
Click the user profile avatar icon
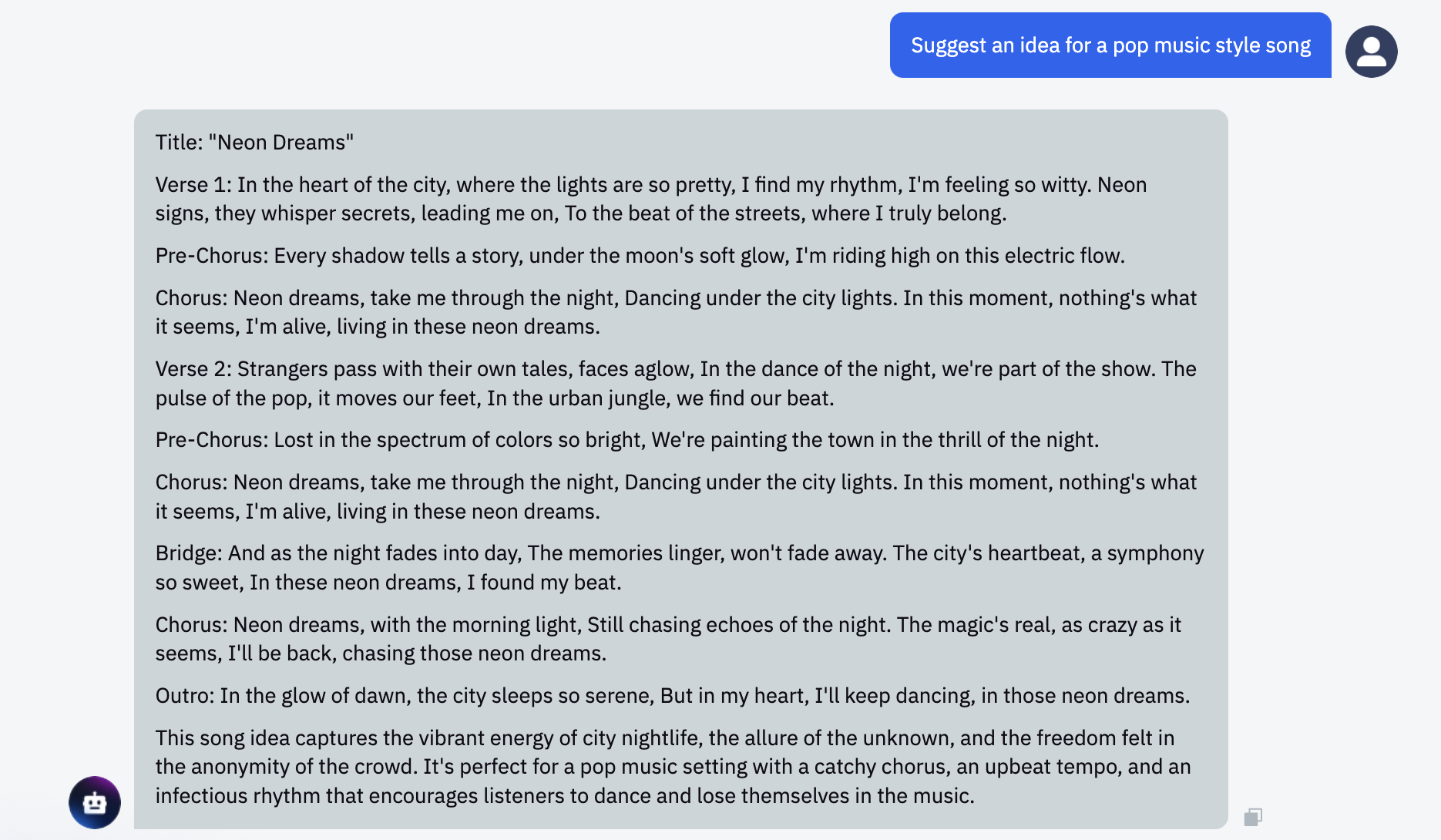coord(1371,52)
